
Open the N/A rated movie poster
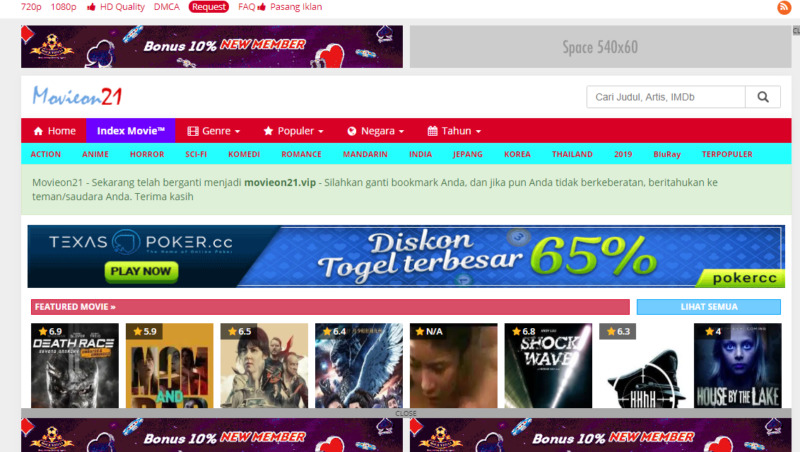click(454, 365)
